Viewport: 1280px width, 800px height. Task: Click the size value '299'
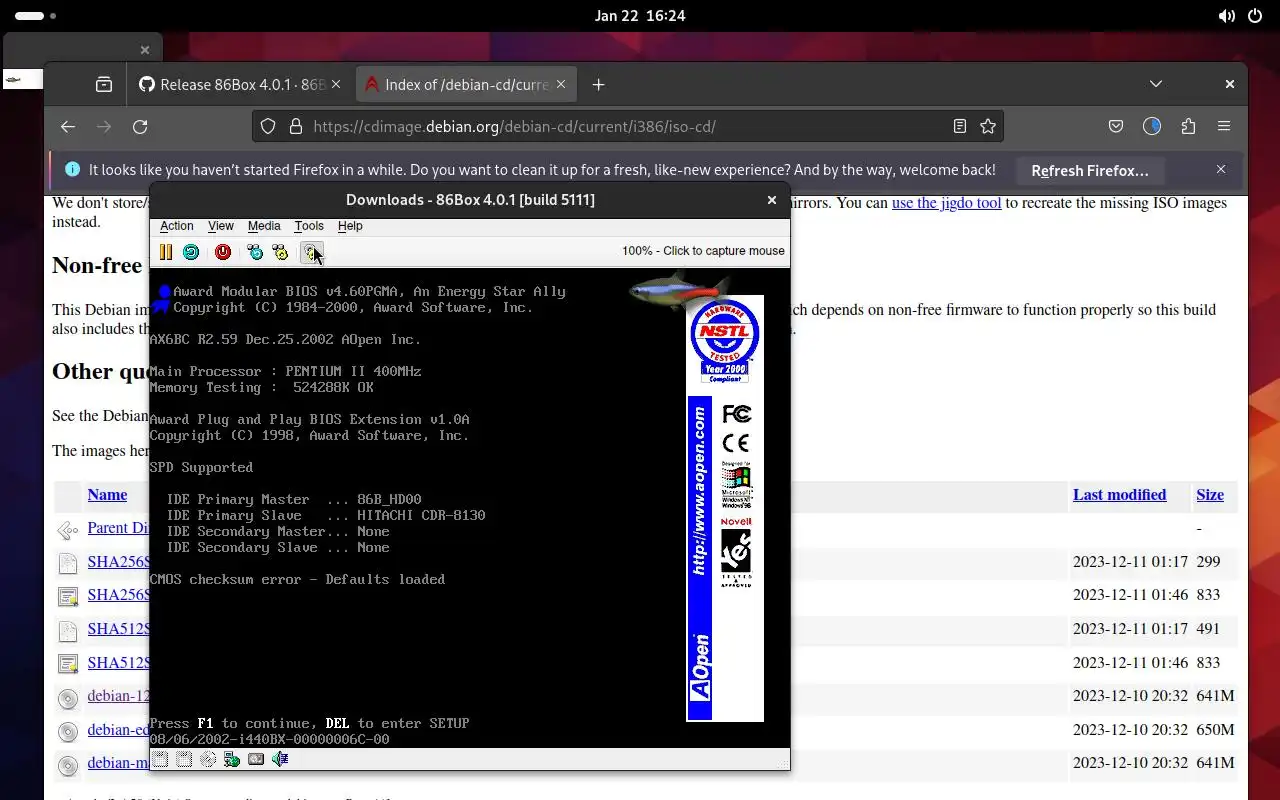coord(1208,562)
